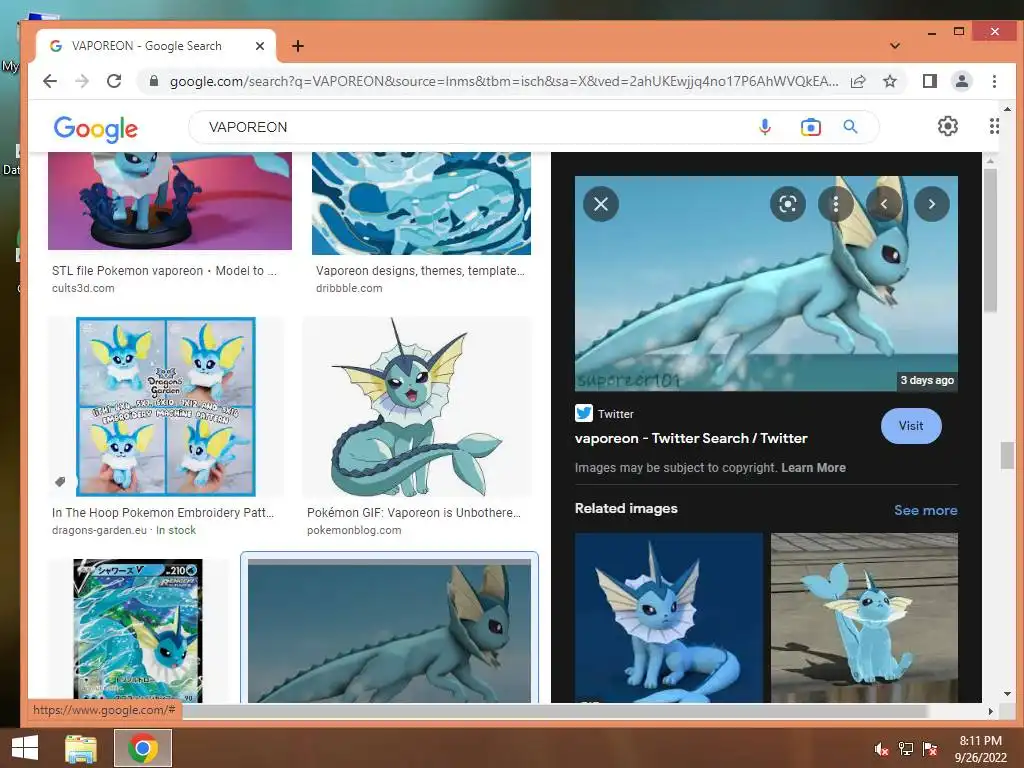Go to next image in preview

coord(931,204)
